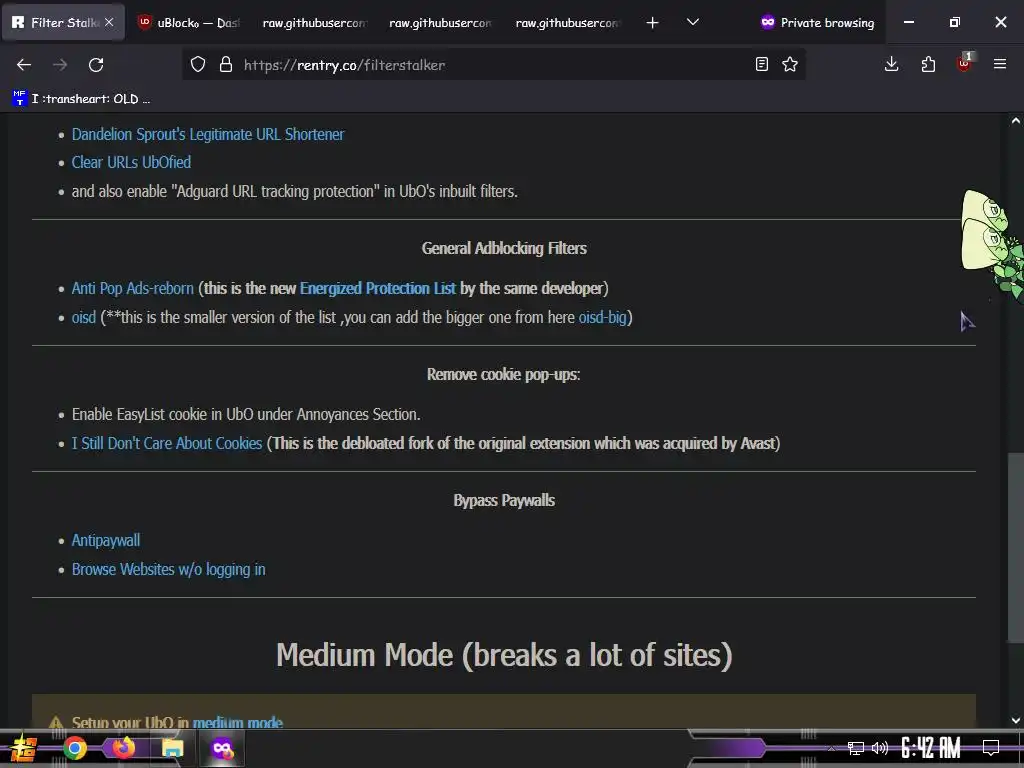This screenshot has width=1024, height=768.
Task: Click the Bypass Paywalls heading
Action: coord(504,500)
